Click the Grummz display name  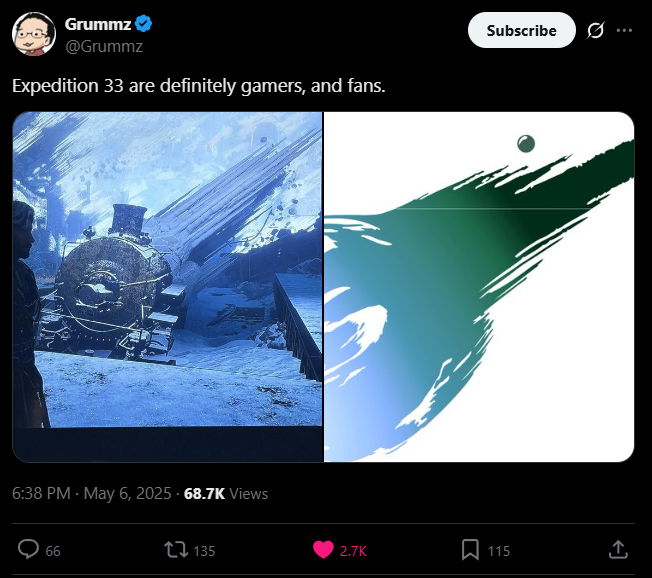pos(98,24)
